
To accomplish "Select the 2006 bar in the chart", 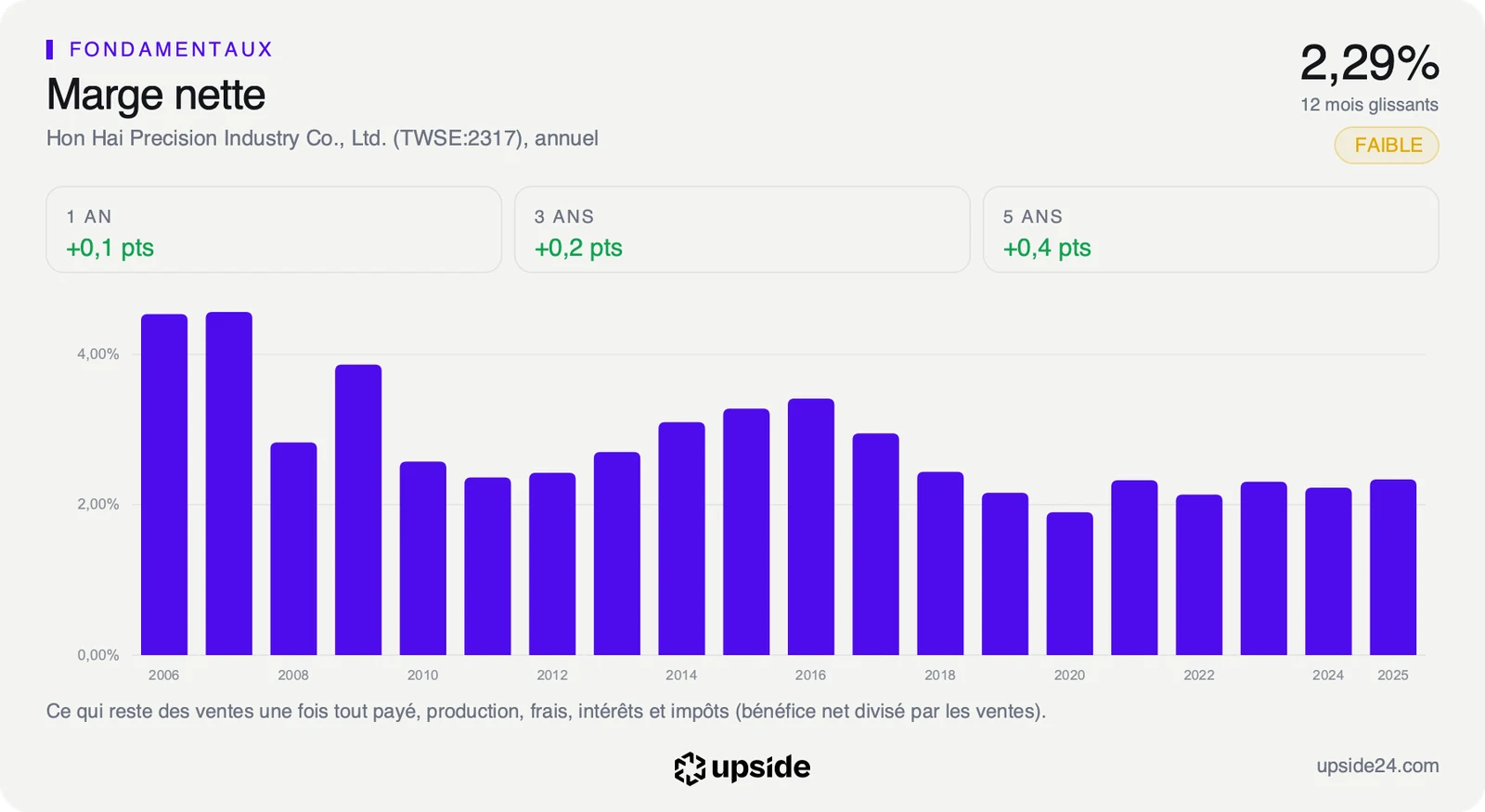I will point(164,484).
